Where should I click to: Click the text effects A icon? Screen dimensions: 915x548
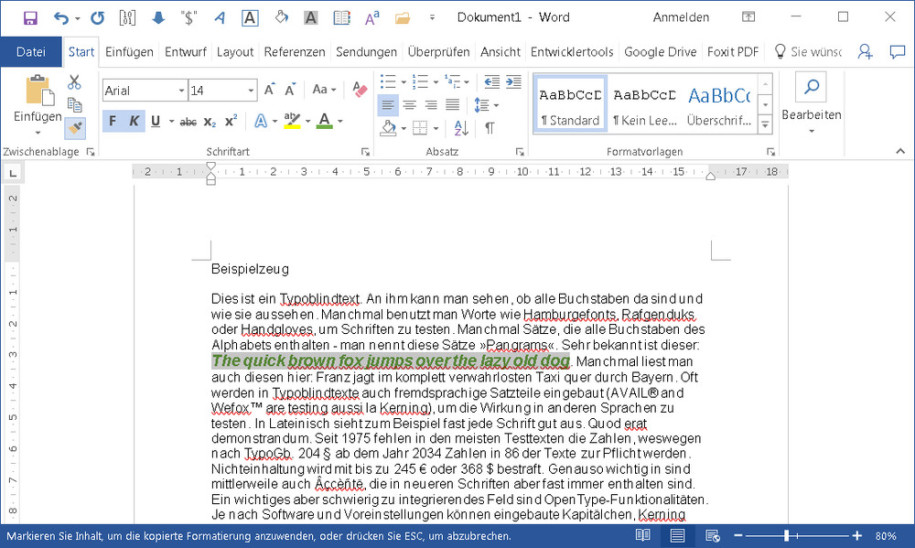[261, 121]
